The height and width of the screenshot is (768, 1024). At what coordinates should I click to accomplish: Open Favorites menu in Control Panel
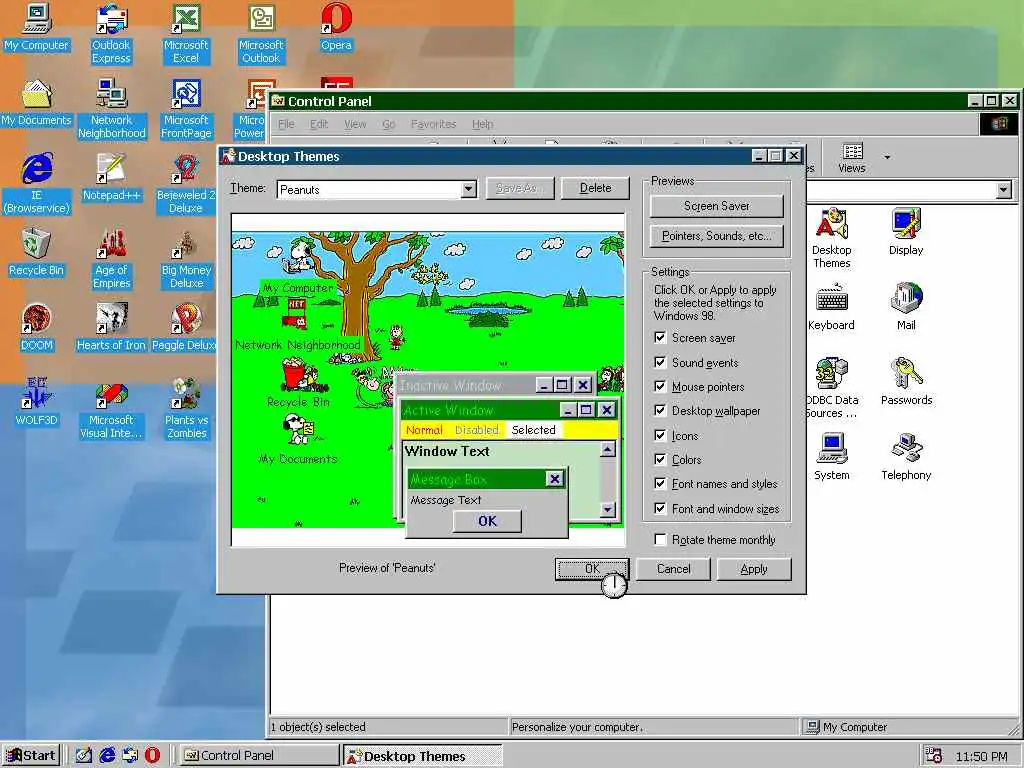433,124
